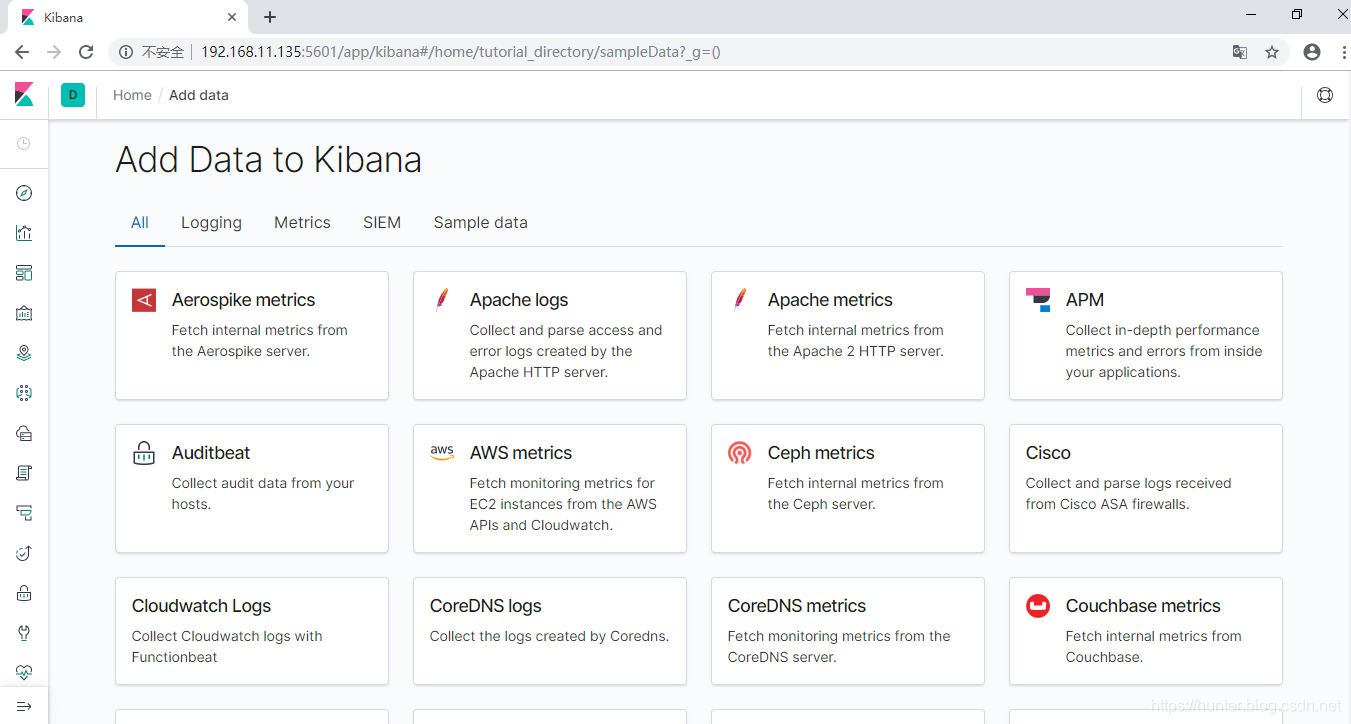Open Maps via the sidebar pin icon

(x=24, y=353)
